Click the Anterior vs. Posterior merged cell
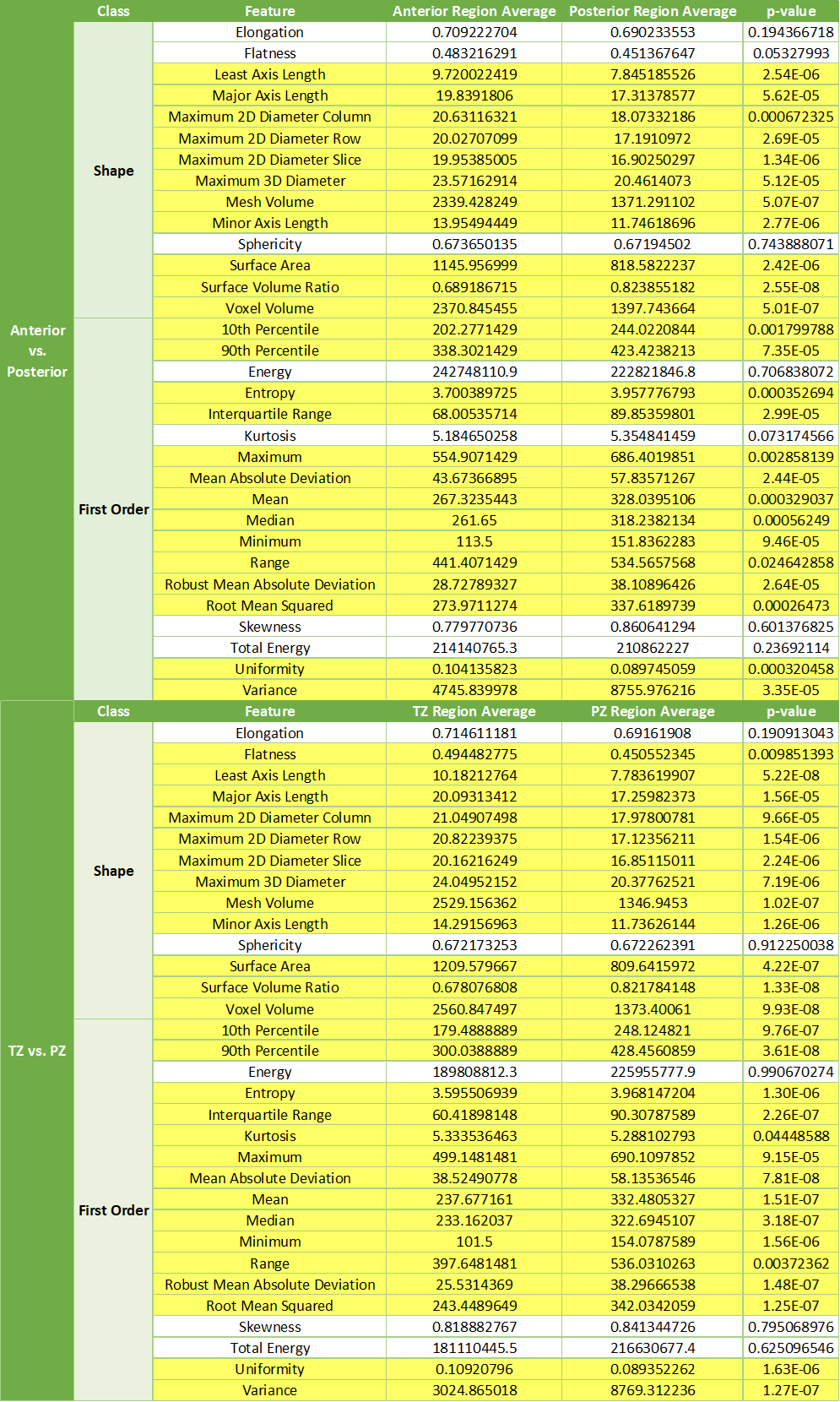The width and height of the screenshot is (840, 1402). coord(37,350)
